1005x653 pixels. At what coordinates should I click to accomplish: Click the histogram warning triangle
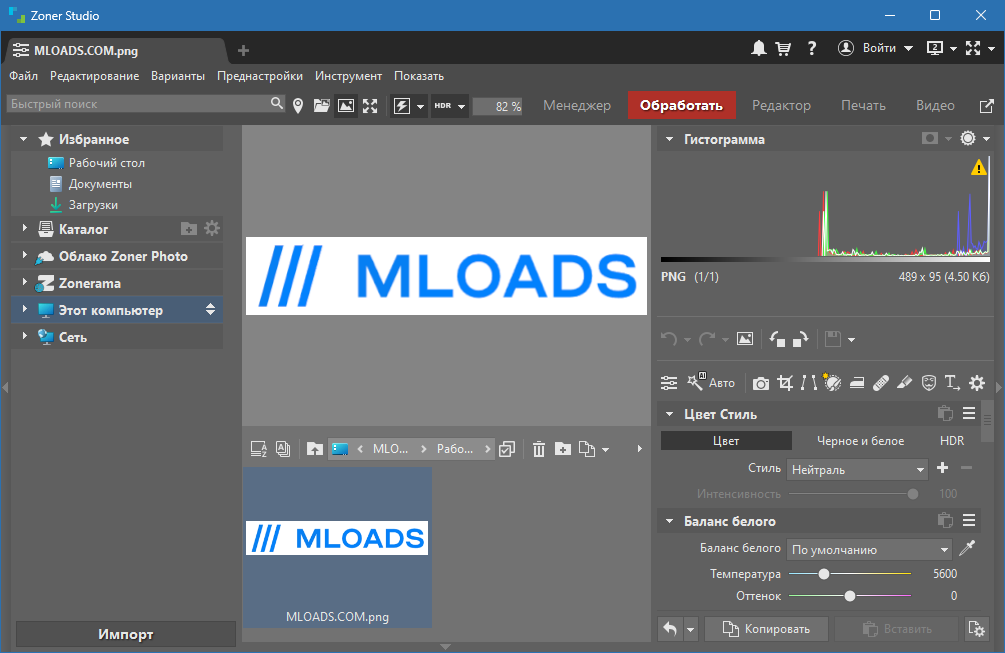[x=979, y=168]
